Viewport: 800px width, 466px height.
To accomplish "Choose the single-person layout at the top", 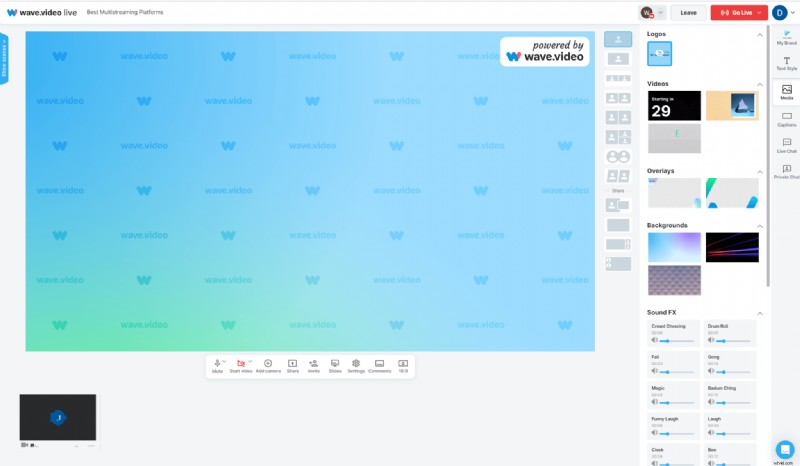I will (617, 39).
